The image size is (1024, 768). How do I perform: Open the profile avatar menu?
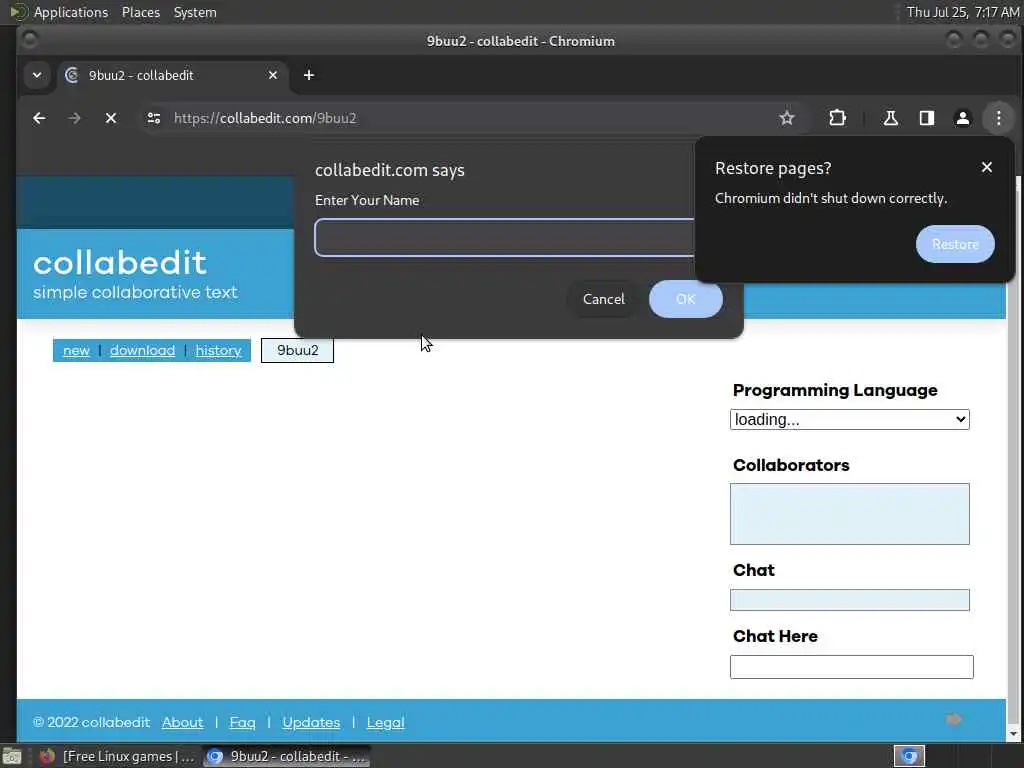[963, 118]
